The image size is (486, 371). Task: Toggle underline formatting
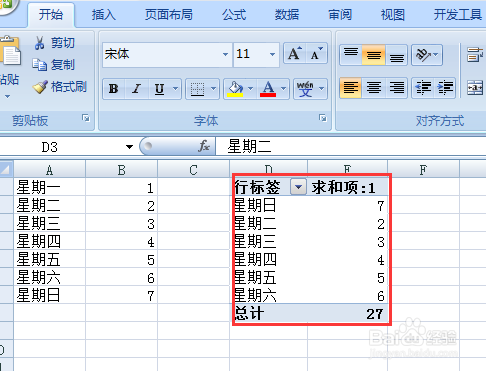pyautogui.click(x=159, y=89)
